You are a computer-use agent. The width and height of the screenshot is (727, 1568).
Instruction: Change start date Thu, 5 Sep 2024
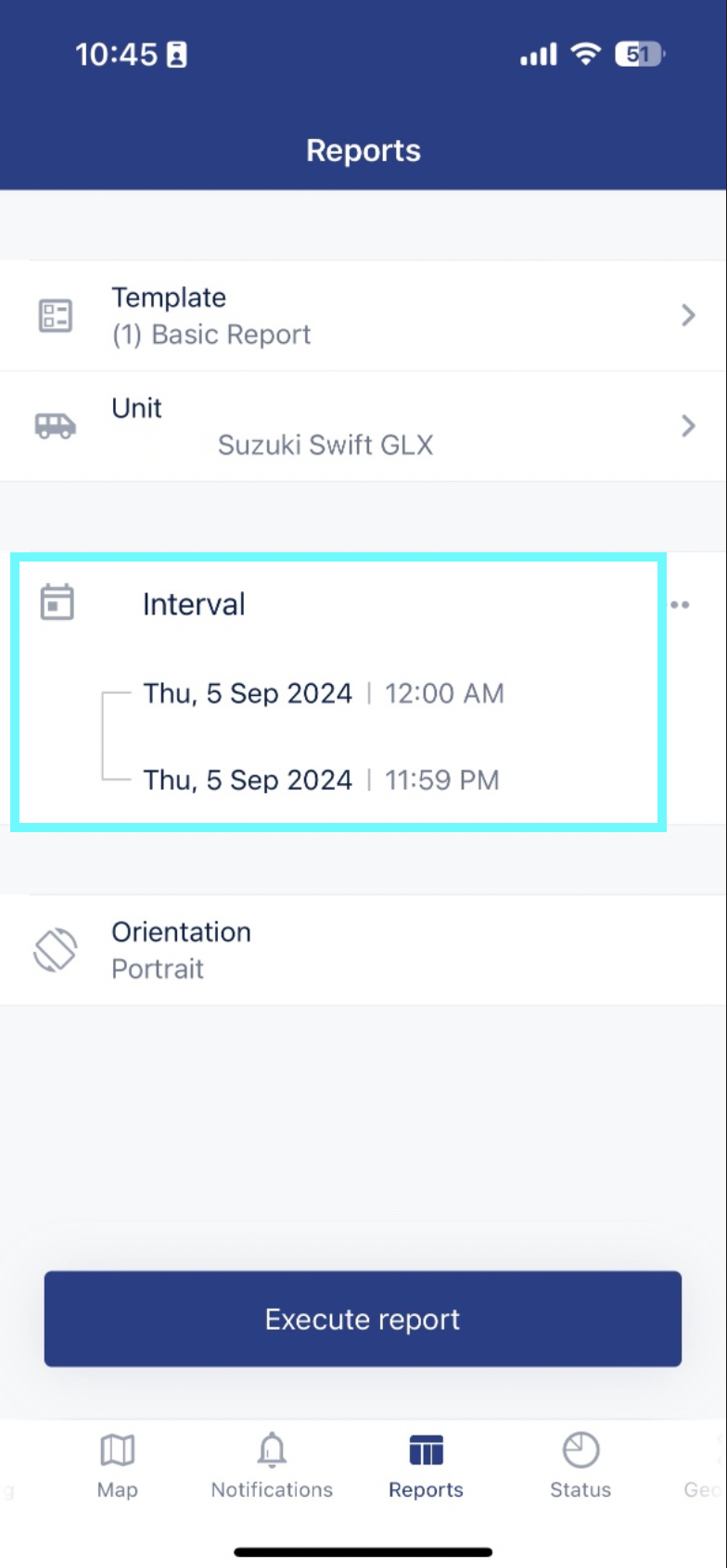coord(248,694)
